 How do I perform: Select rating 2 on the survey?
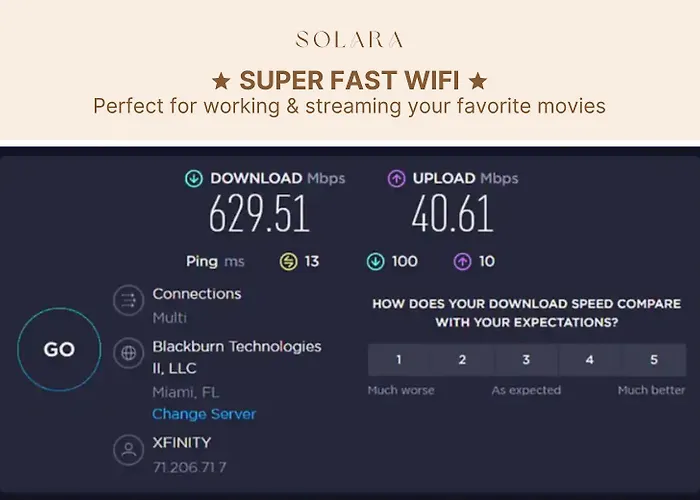pyautogui.click(x=462, y=360)
